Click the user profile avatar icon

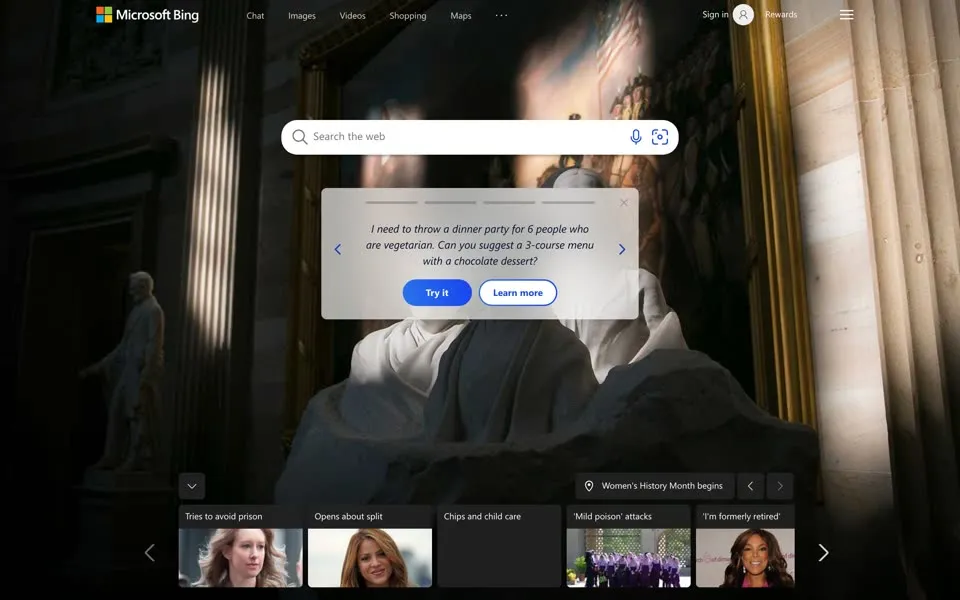(743, 15)
